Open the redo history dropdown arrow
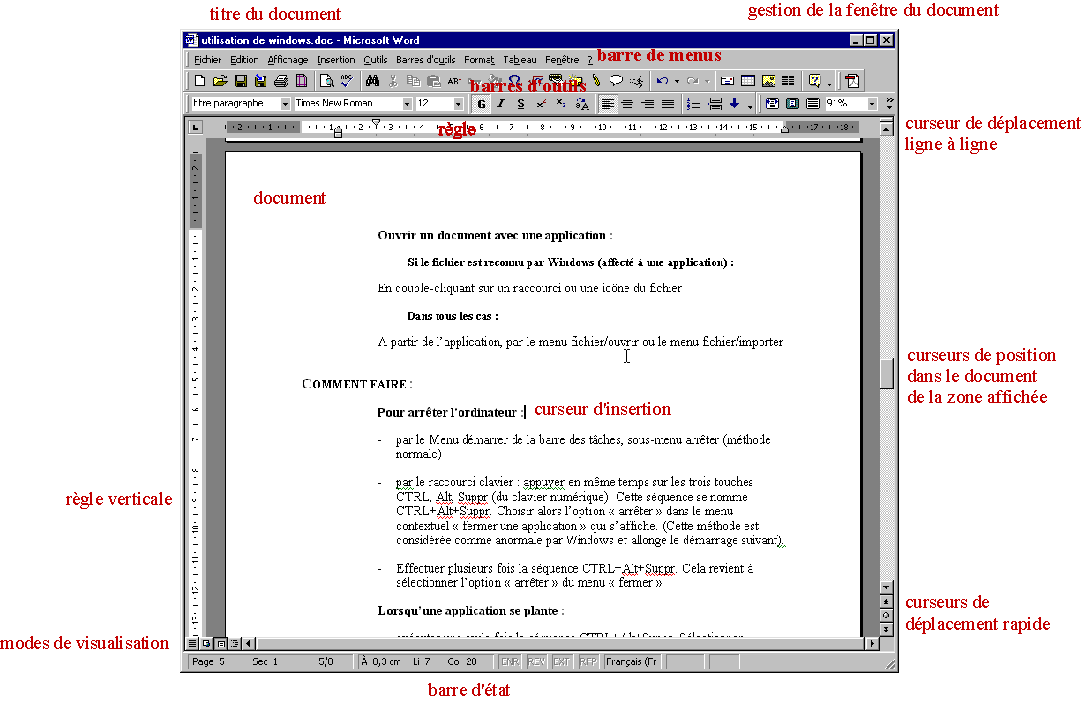This screenshot has height=702, width=1085. [707, 82]
